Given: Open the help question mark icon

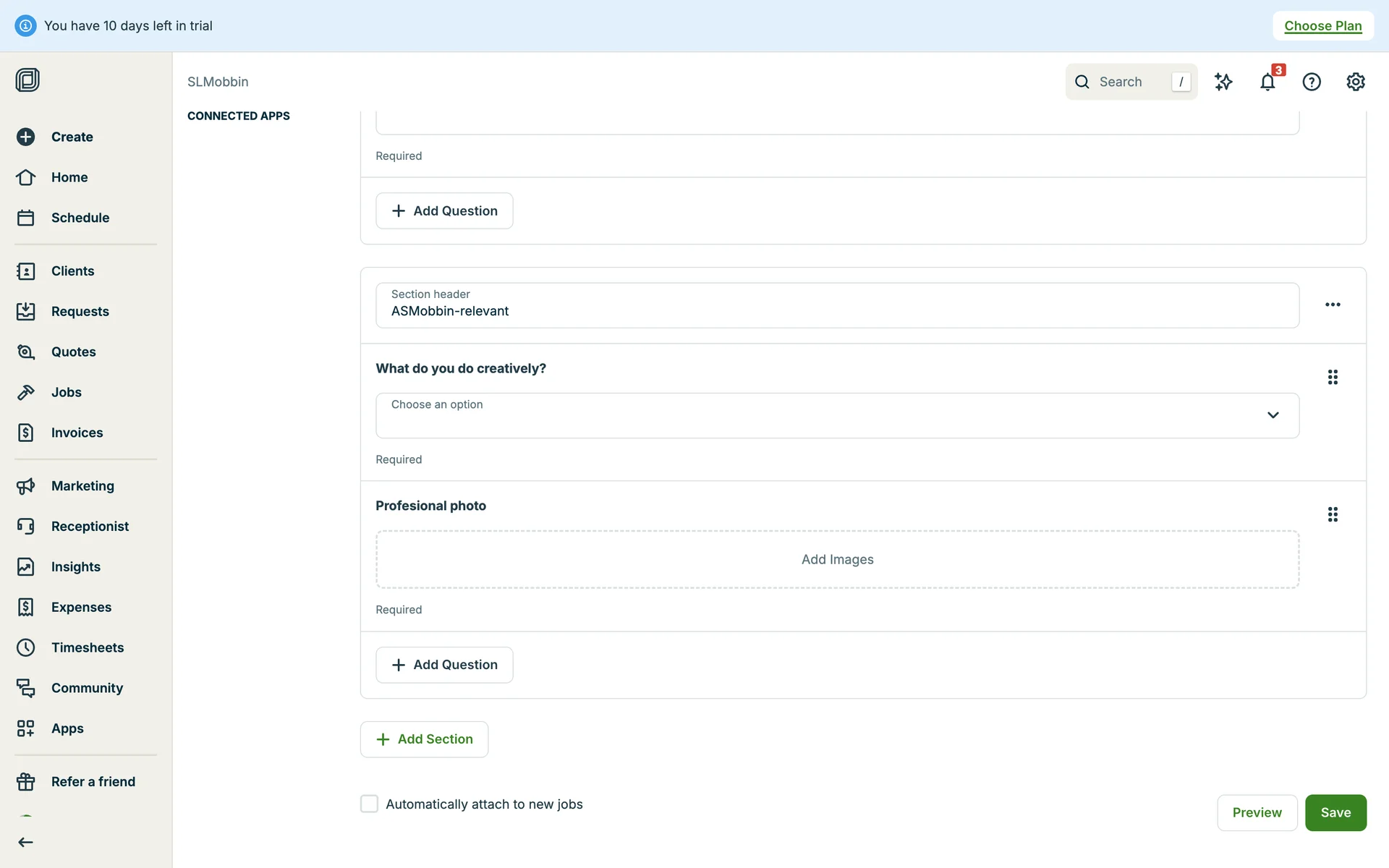Looking at the screenshot, I should coord(1311,82).
